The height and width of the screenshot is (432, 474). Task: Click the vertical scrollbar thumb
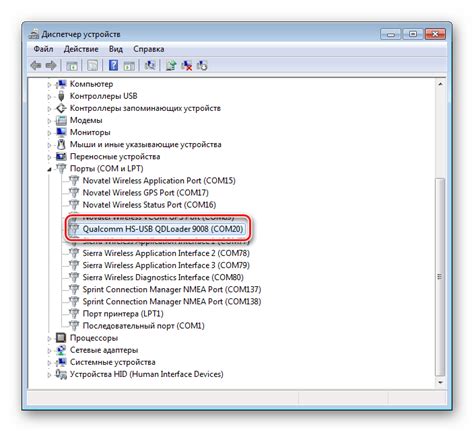click(440, 277)
